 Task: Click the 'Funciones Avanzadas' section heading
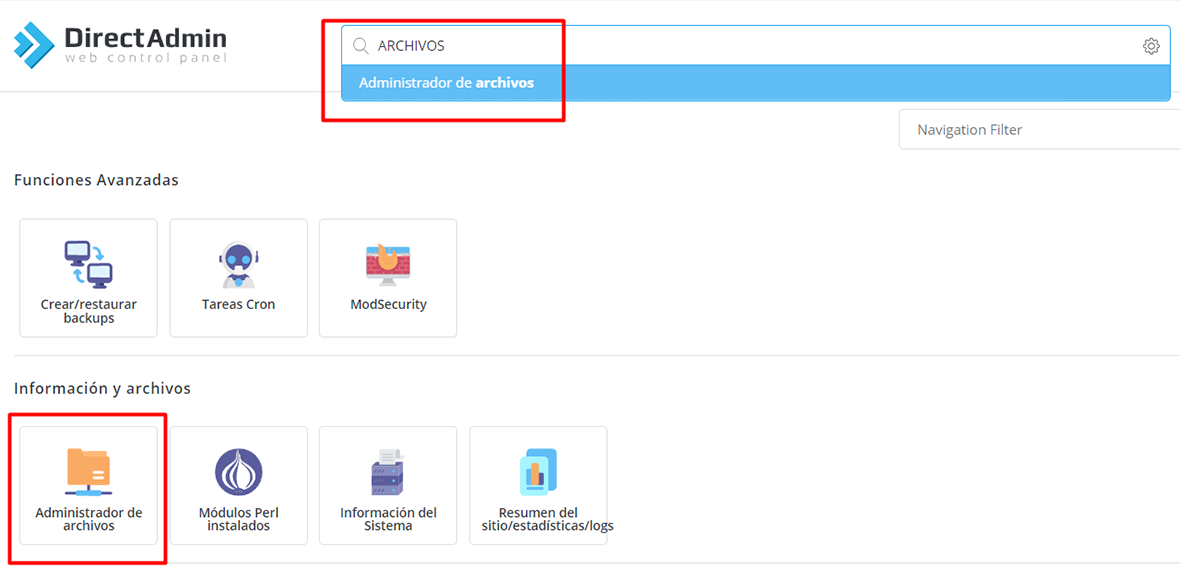coord(96,181)
